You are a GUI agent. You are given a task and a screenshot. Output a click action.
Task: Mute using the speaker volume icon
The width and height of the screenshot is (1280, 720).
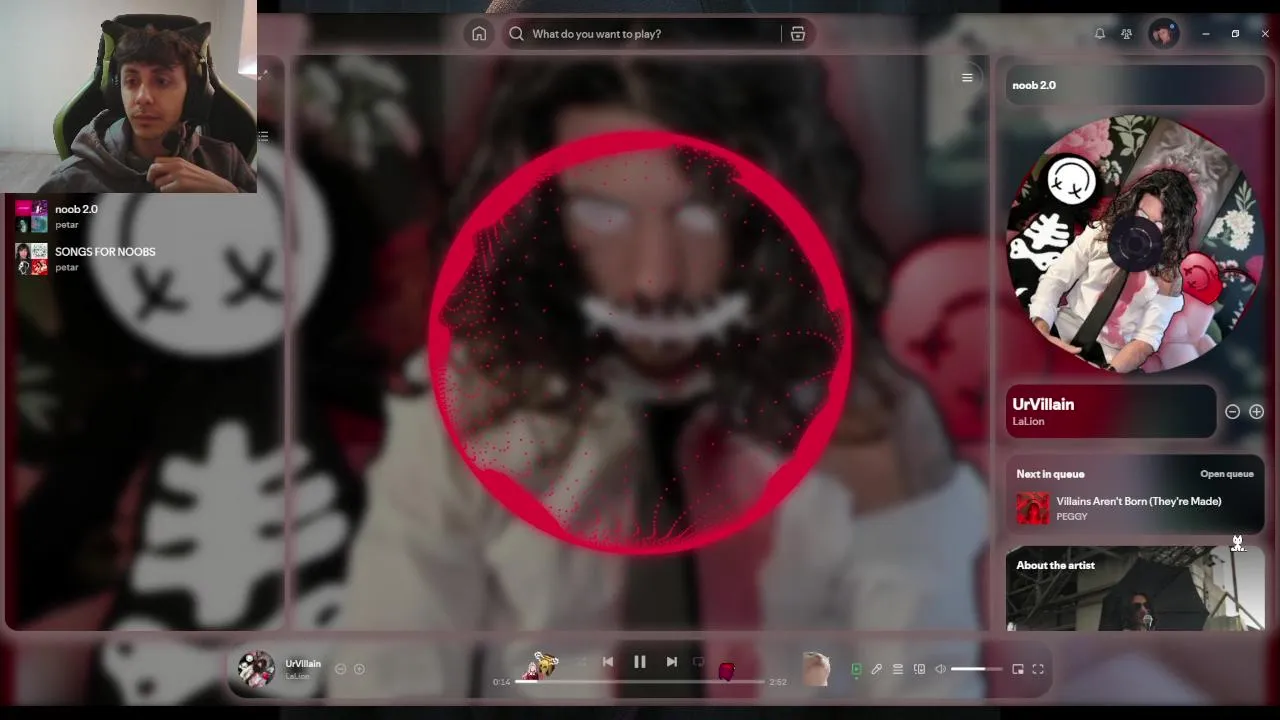[940, 669]
